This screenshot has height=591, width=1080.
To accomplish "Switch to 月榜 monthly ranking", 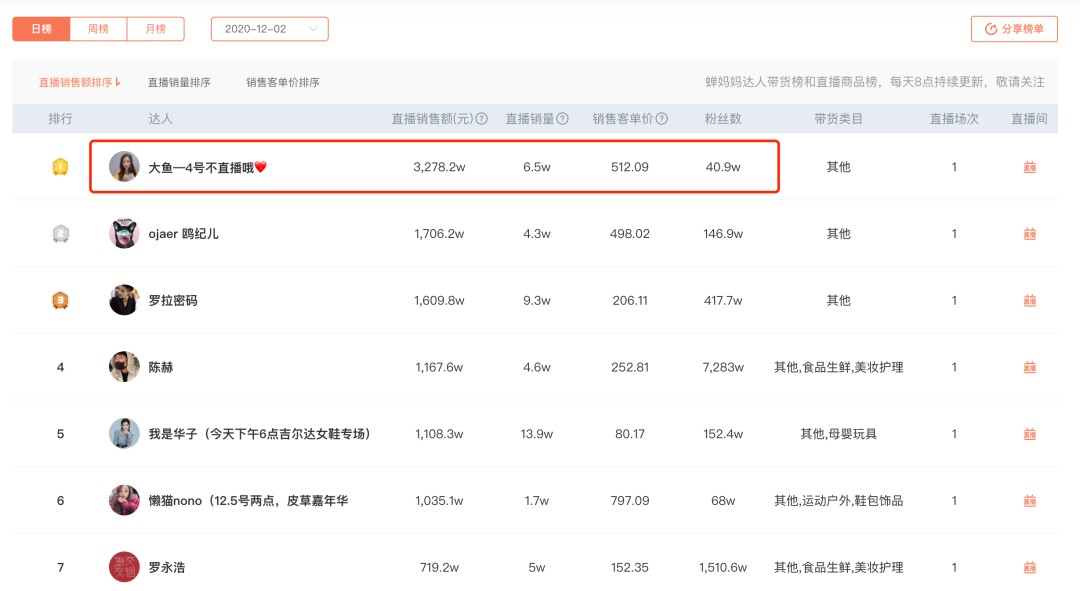I will (x=156, y=29).
